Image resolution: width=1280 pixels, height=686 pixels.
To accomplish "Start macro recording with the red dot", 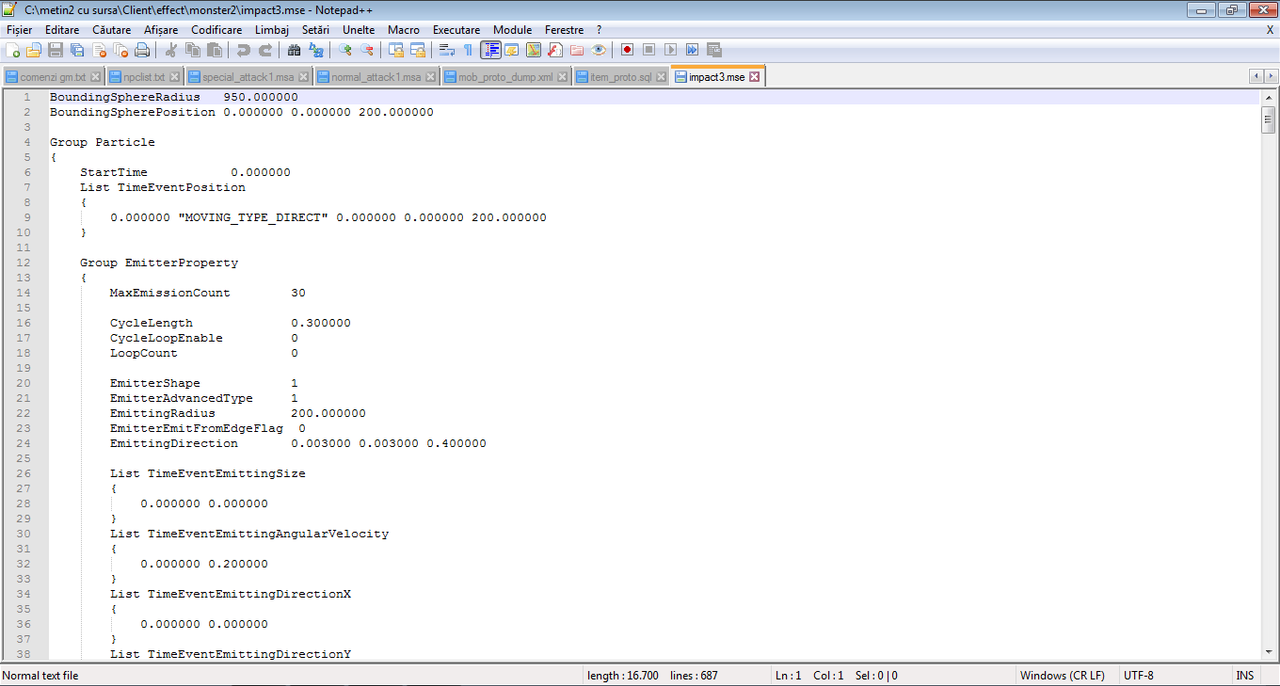I will click(x=627, y=50).
